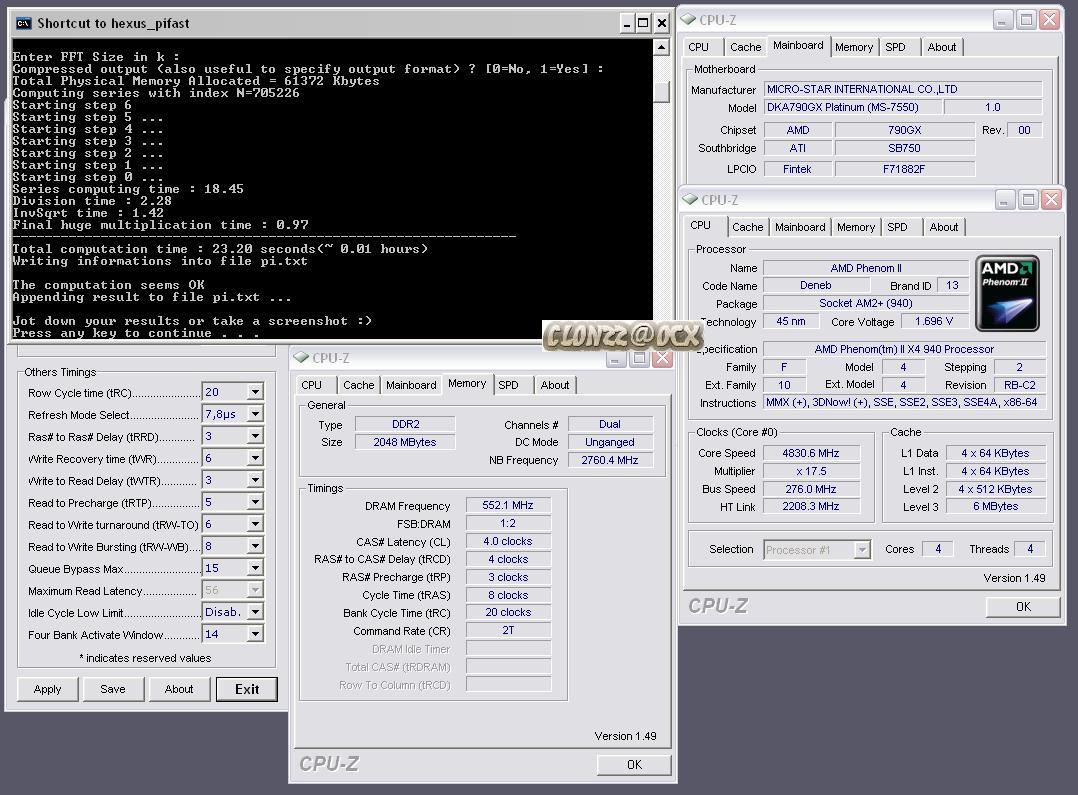Expand Four Bank Activate Window dropdown

pyautogui.click(x=255, y=634)
